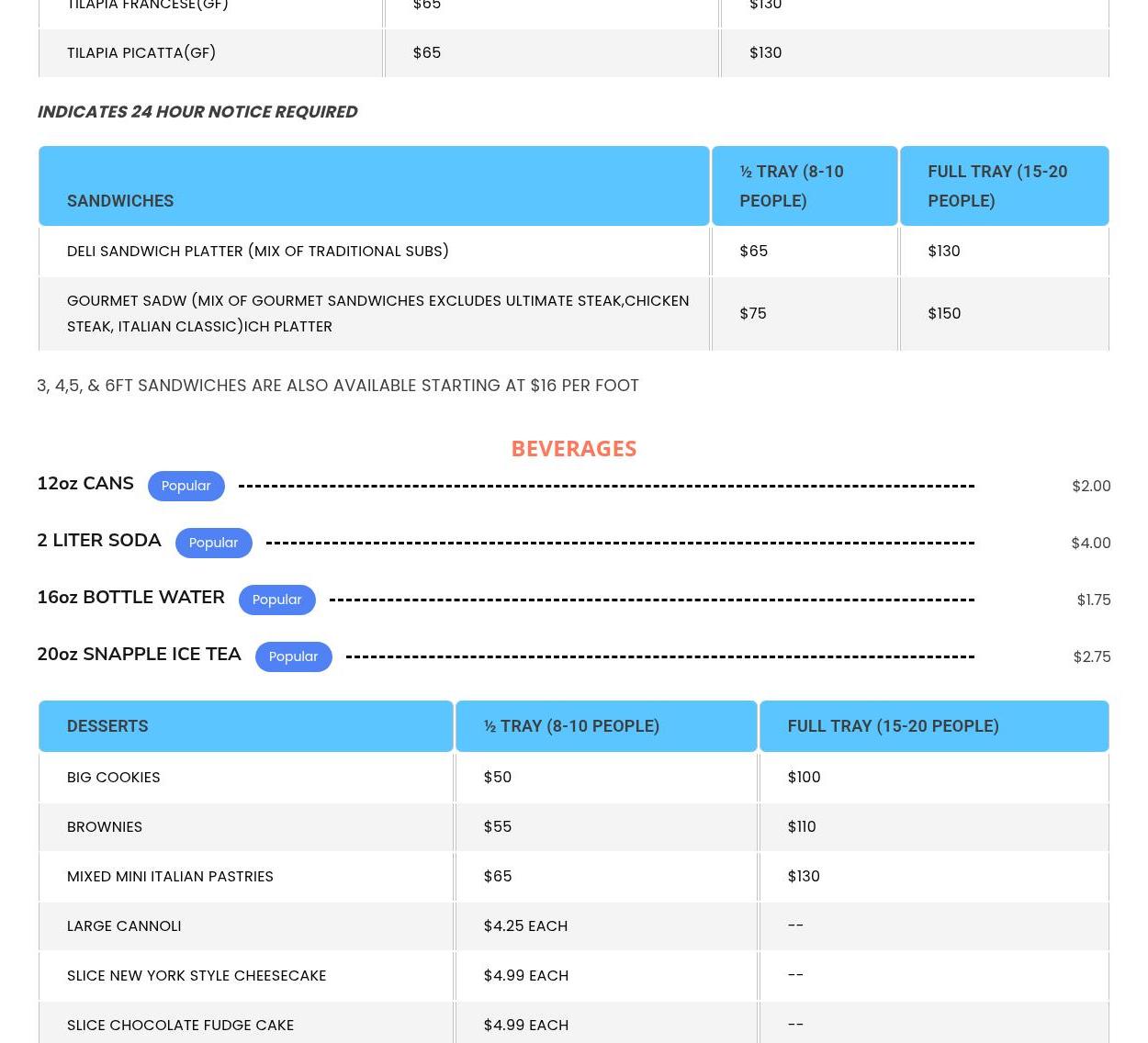Click the Gourmet Sandwich Platter description cell
The height and width of the screenshot is (1043, 1148).
[377, 313]
